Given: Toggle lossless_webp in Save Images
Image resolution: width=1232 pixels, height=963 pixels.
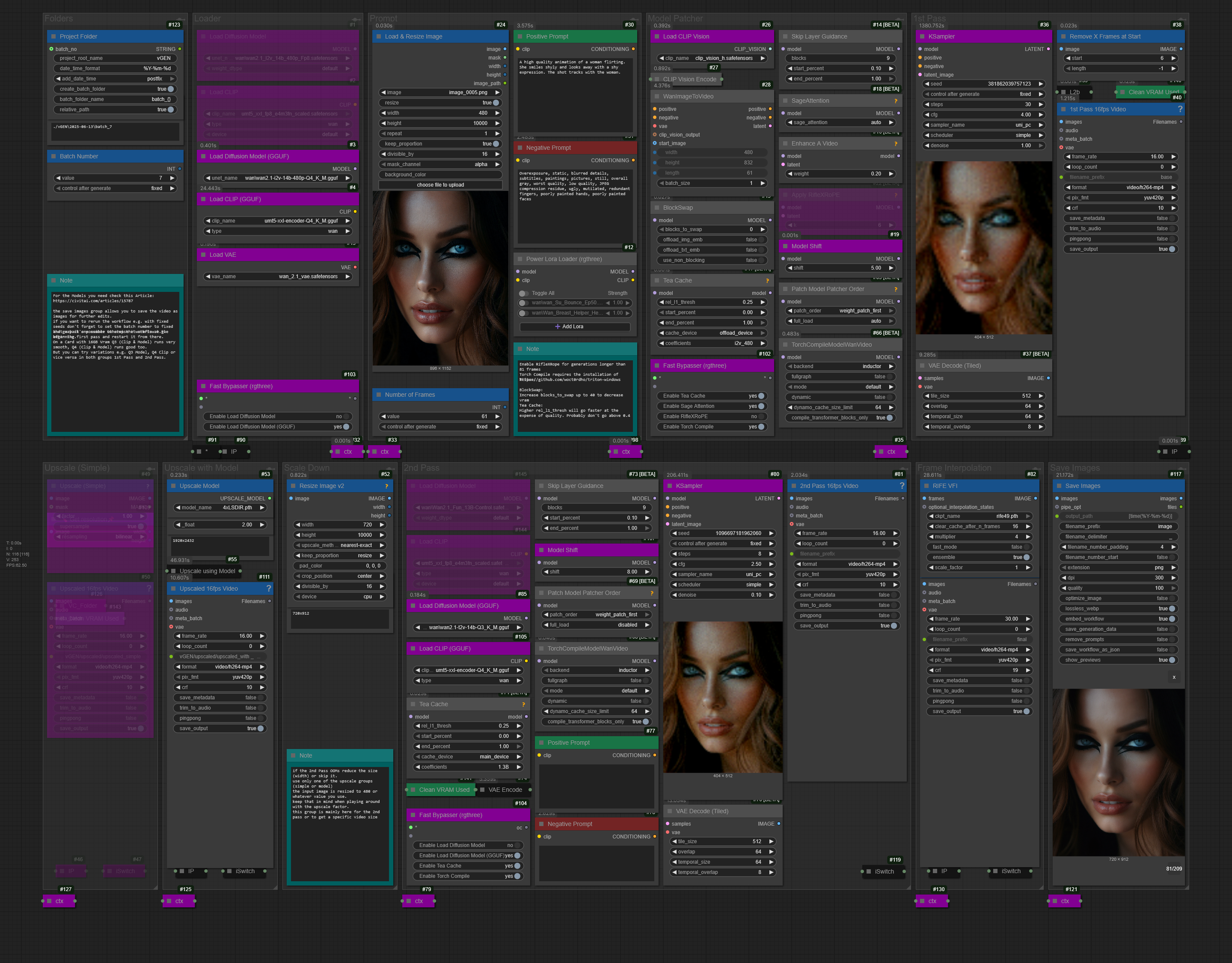Looking at the screenshot, I should click(1118, 609).
